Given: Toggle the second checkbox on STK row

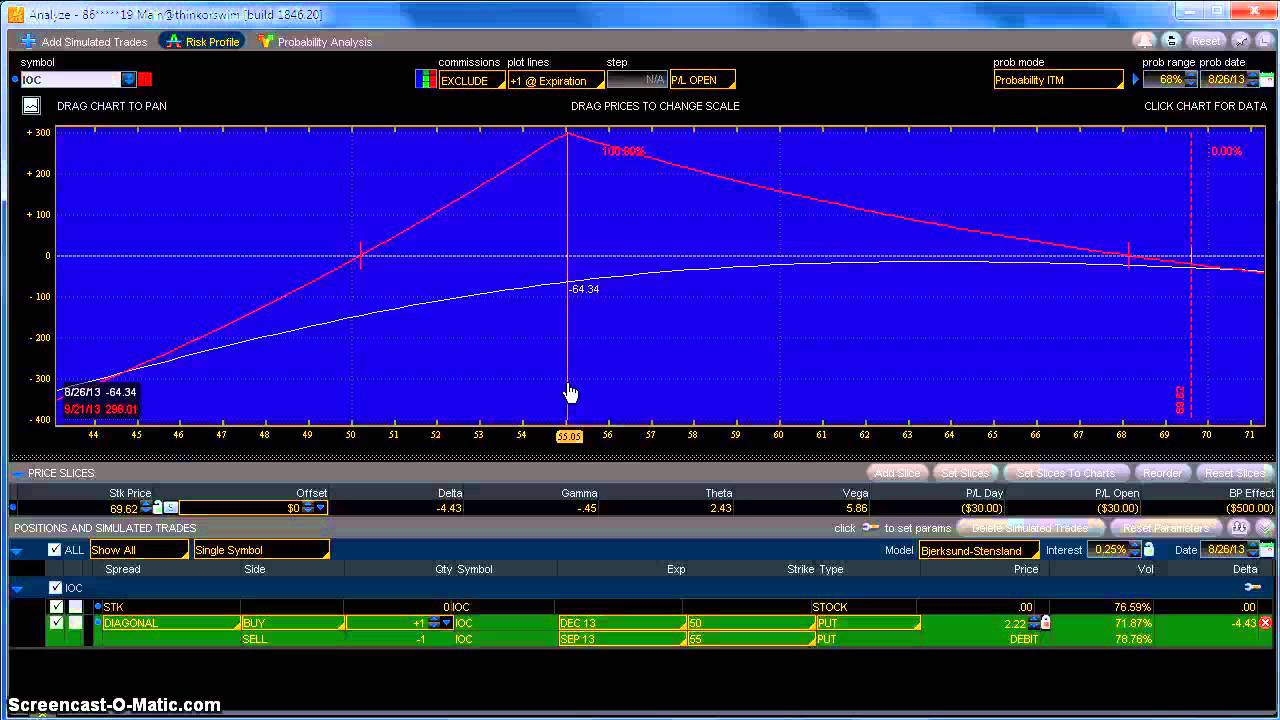Looking at the screenshot, I should tap(75, 607).
